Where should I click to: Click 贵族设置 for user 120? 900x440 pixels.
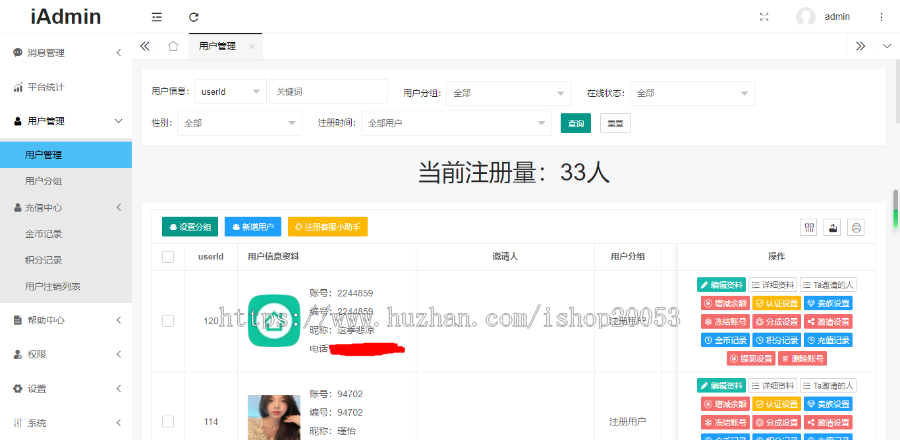[828, 303]
